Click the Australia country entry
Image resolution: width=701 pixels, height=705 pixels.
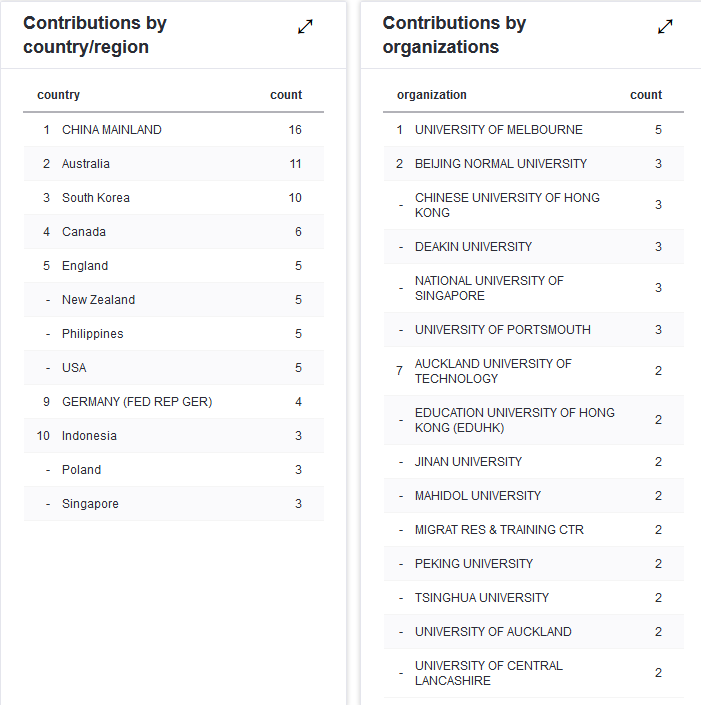86,164
